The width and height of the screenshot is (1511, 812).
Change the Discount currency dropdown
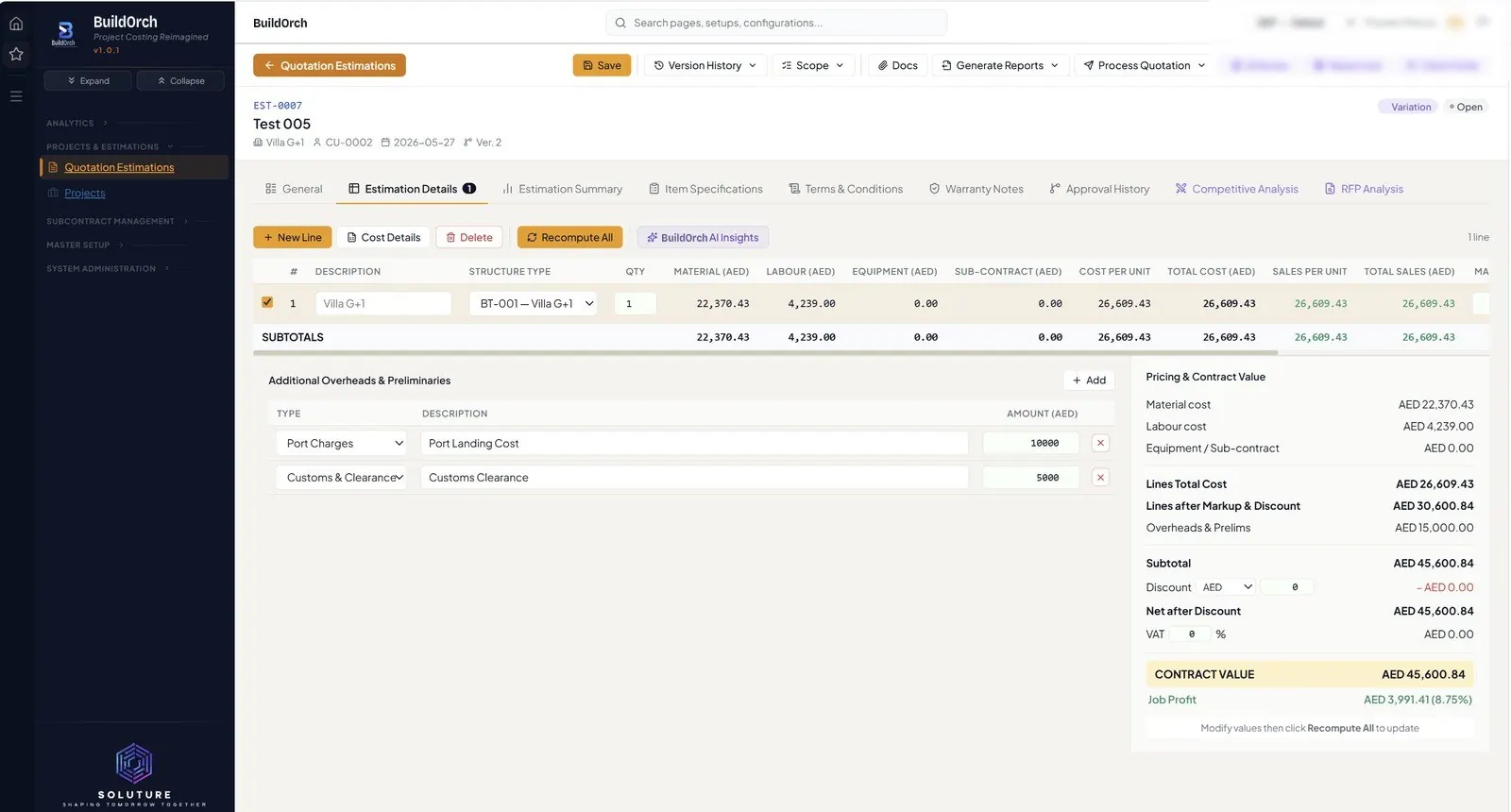(x=1227, y=587)
